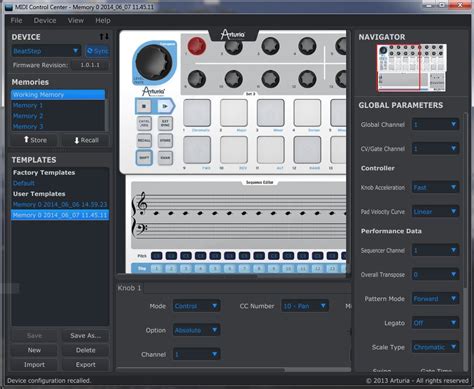Select knob 3 on the device

point(270,46)
